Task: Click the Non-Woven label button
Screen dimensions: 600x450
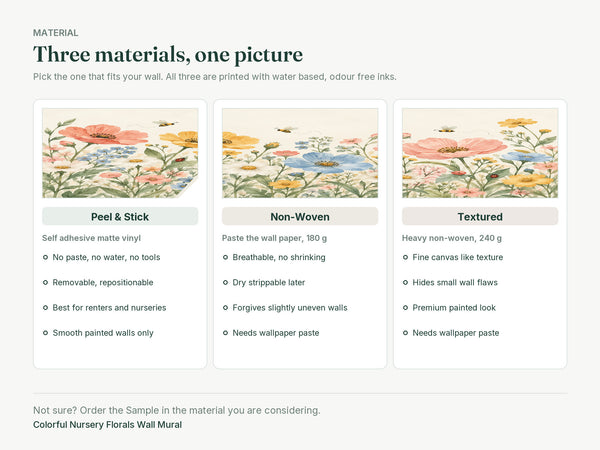Action: point(300,217)
